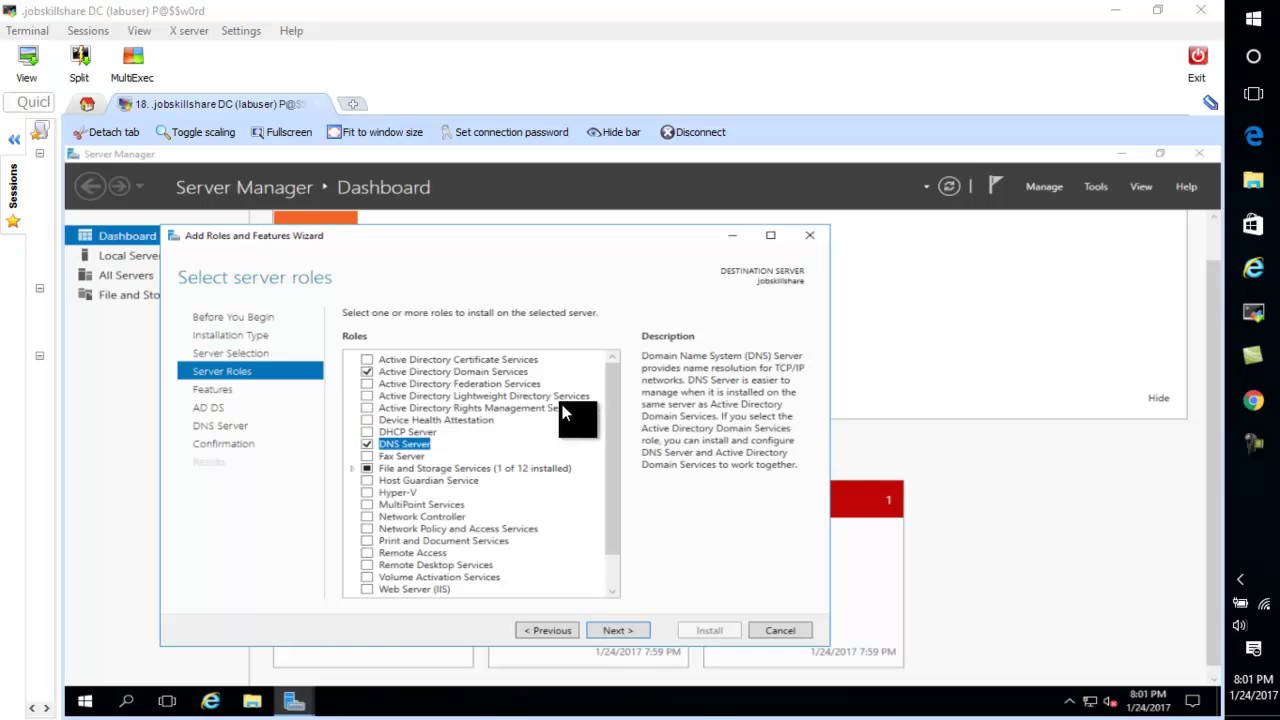
Task: Click roles list scroll-down arrow
Action: pos(613,591)
